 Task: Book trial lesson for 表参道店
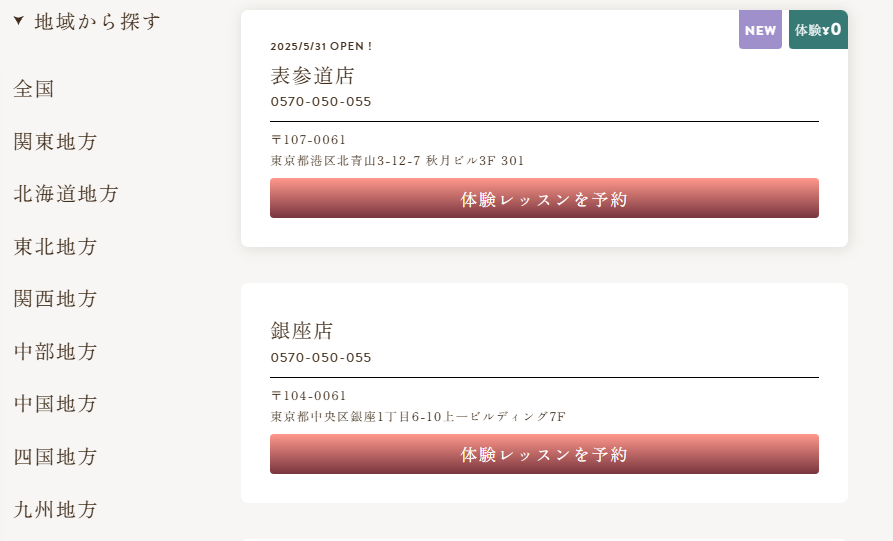pos(544,198)
